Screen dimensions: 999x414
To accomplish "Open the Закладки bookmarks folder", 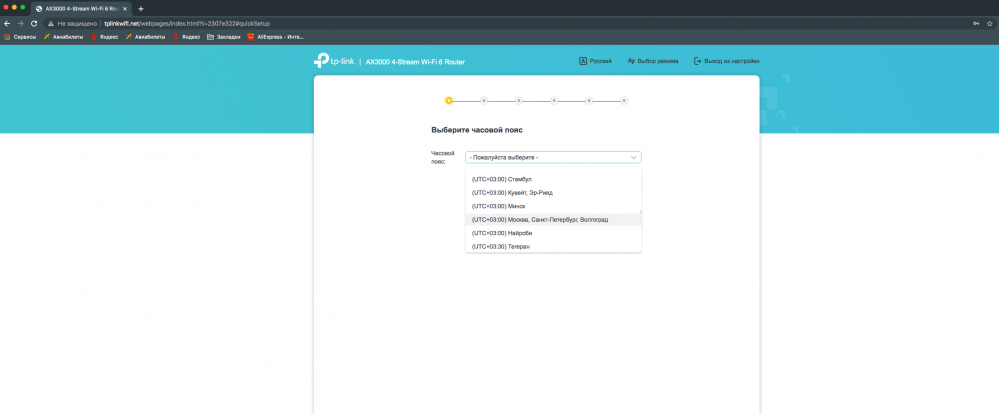I will pos(223,37).
